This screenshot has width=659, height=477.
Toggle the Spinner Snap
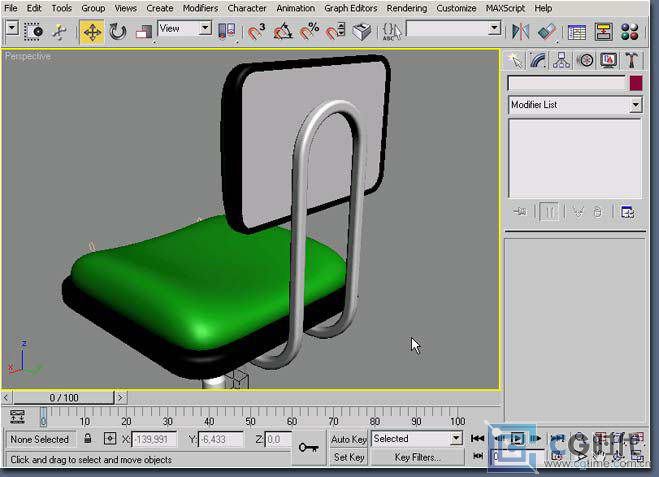coord(335,32)
